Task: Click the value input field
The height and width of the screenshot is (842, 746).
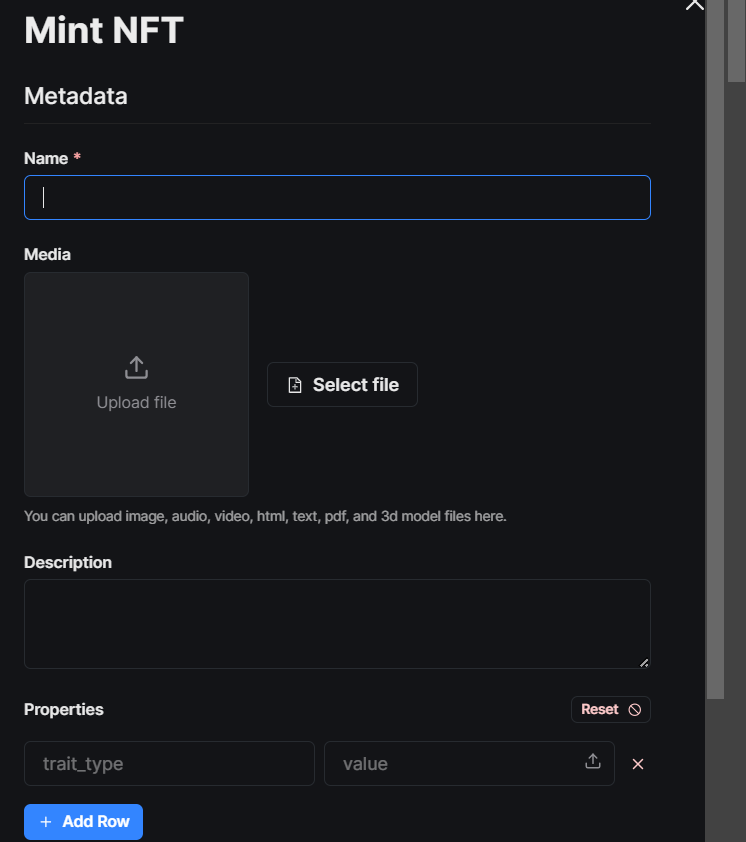Action: click(x=455, y=764)
